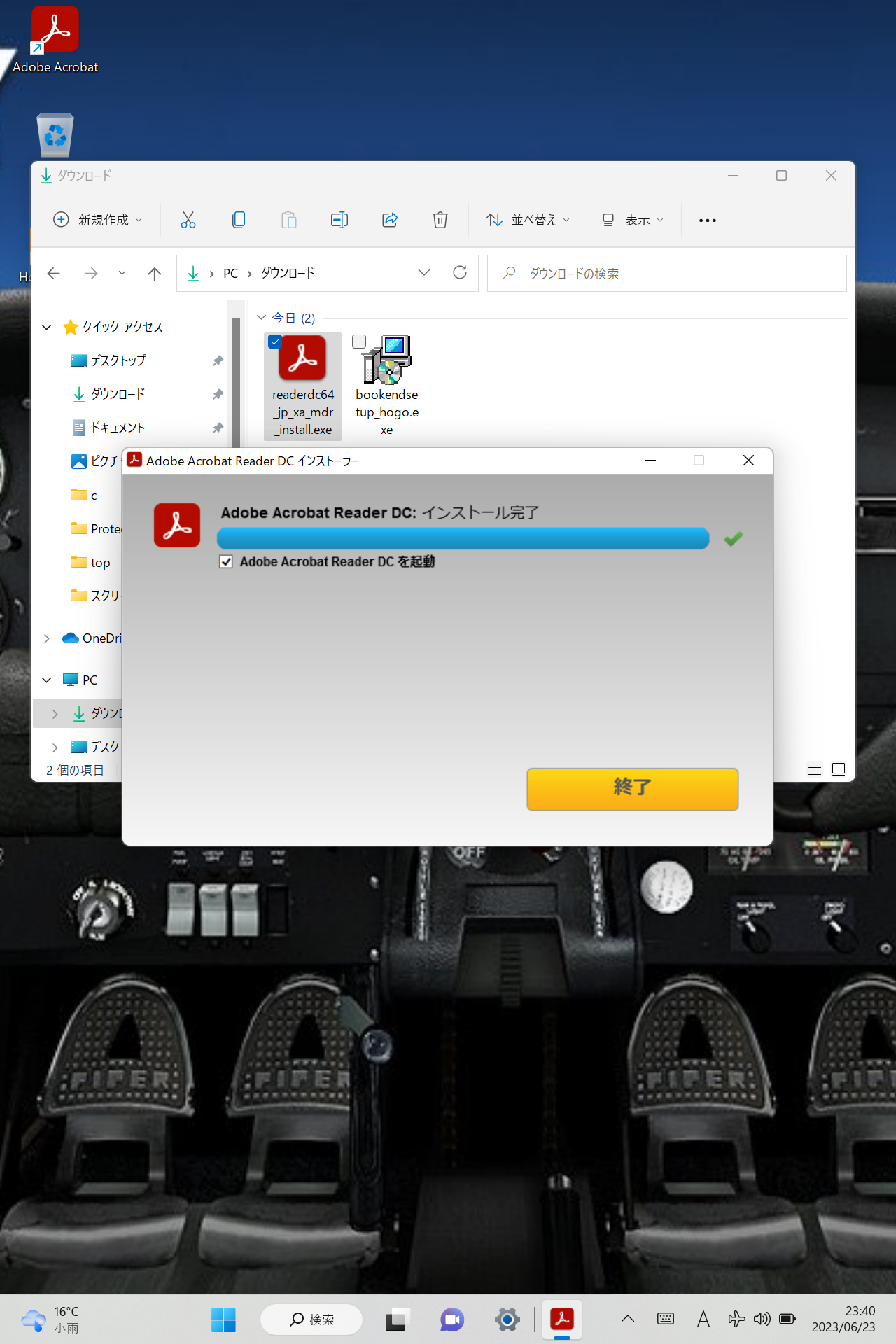Click Adobe Acrobat installer taskbar icon
The height and width of the screenshot is (1344, 896).
coord(562,1319)
